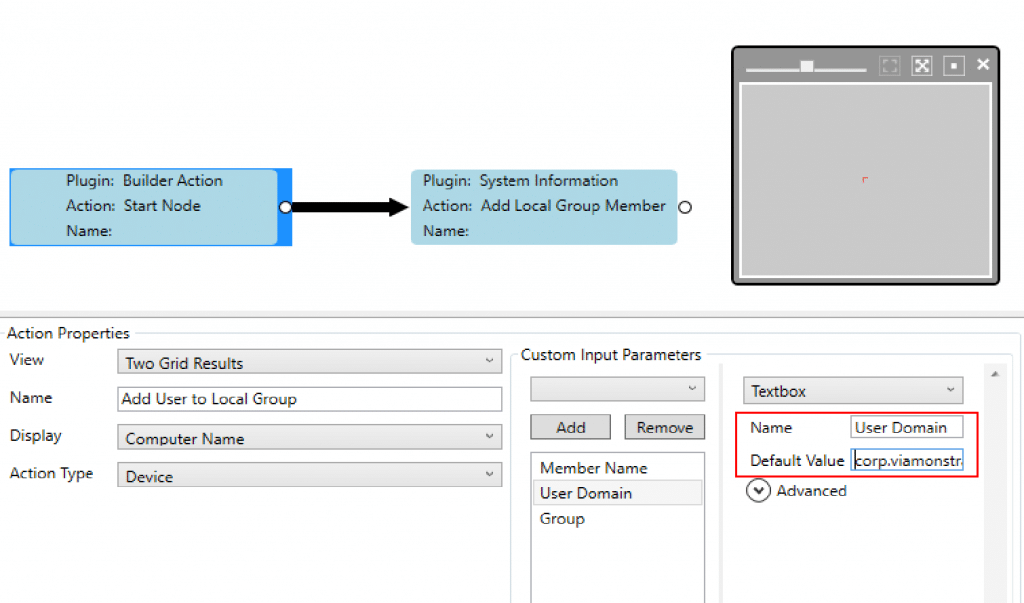
Task: Select Group in the parameter list
Action: point(561,519)
